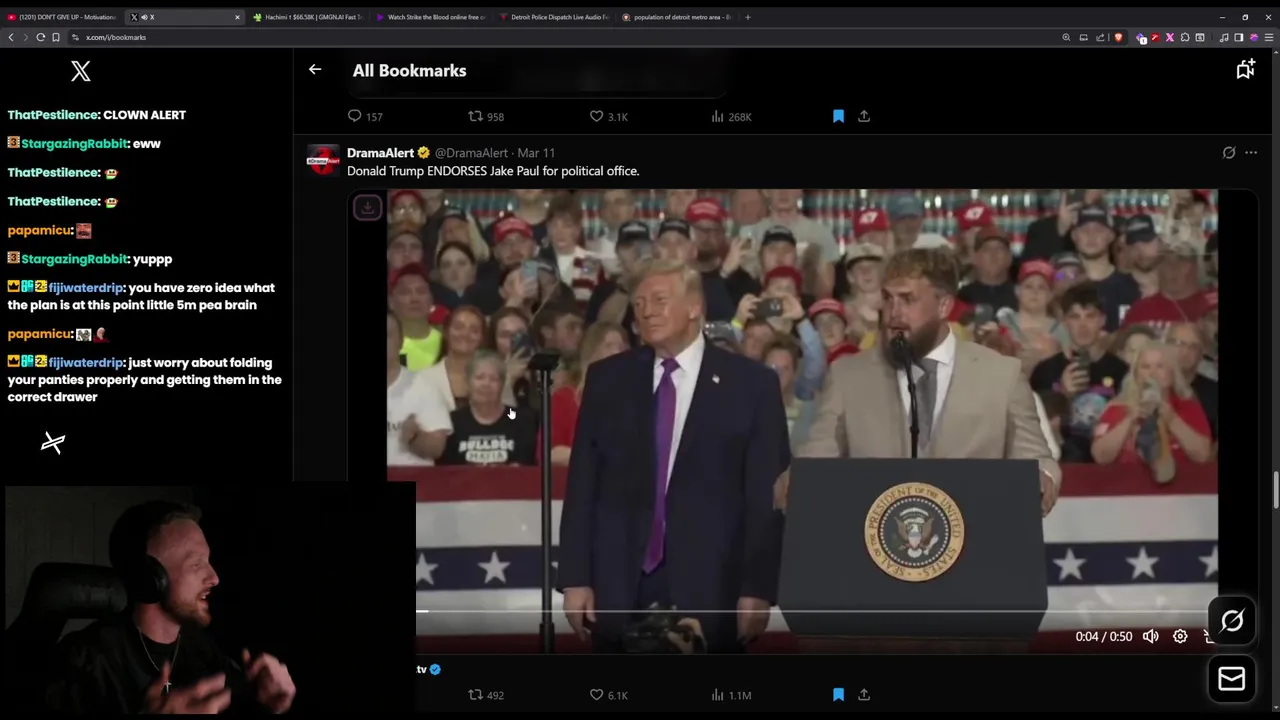Switch to Watch Strike the Blood tab

click(x=430, y=17)
